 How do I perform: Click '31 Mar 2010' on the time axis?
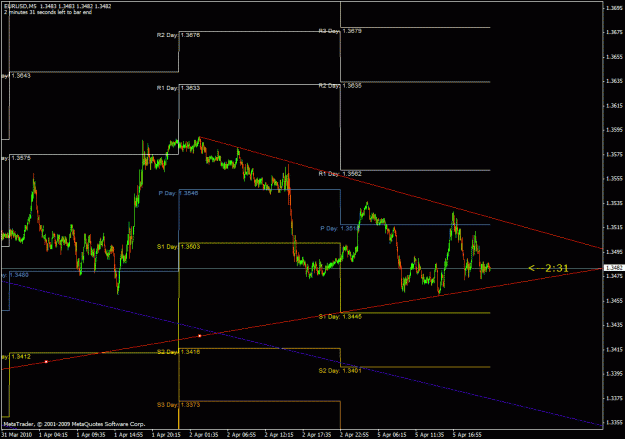pos(17,435)
